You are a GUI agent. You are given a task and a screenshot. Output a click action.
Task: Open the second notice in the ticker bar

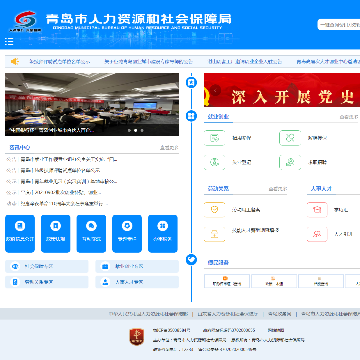[x=149, y=61]
